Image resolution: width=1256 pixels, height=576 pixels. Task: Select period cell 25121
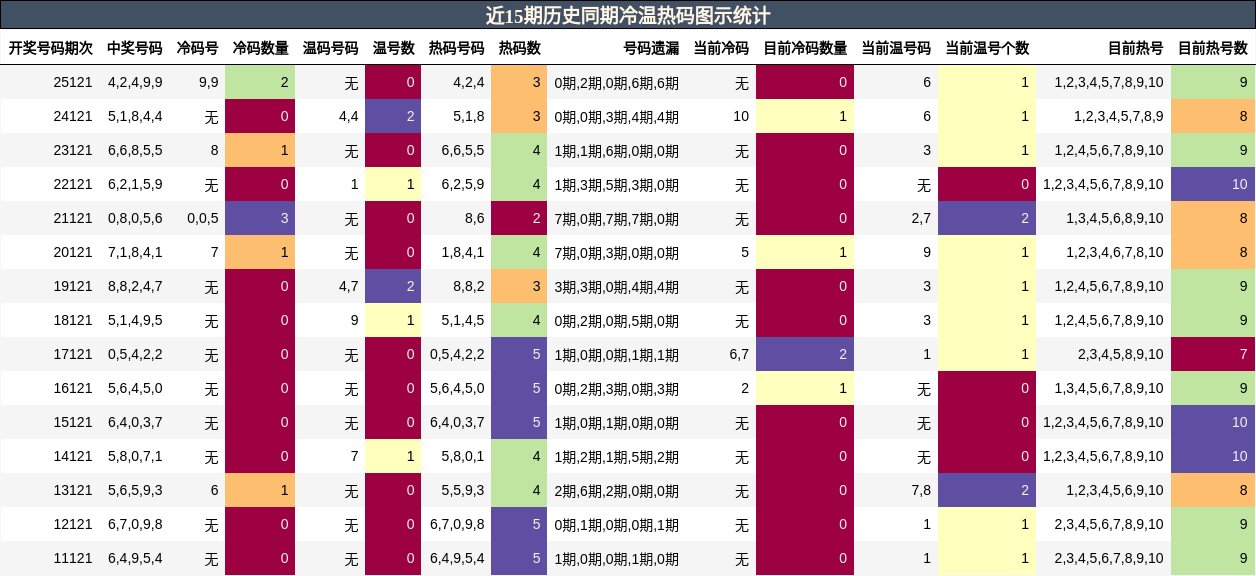pyautogui.click(x=73, y=82)
